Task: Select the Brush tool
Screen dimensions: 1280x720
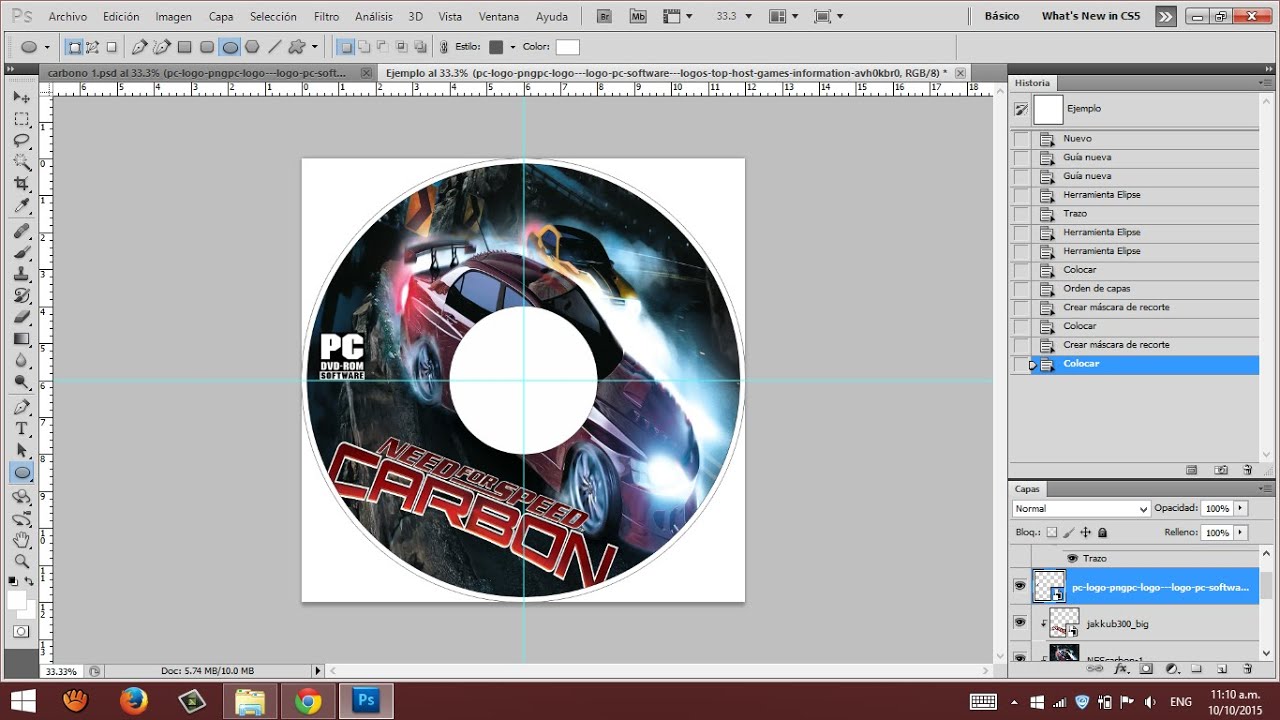Action: click(21, 253)
